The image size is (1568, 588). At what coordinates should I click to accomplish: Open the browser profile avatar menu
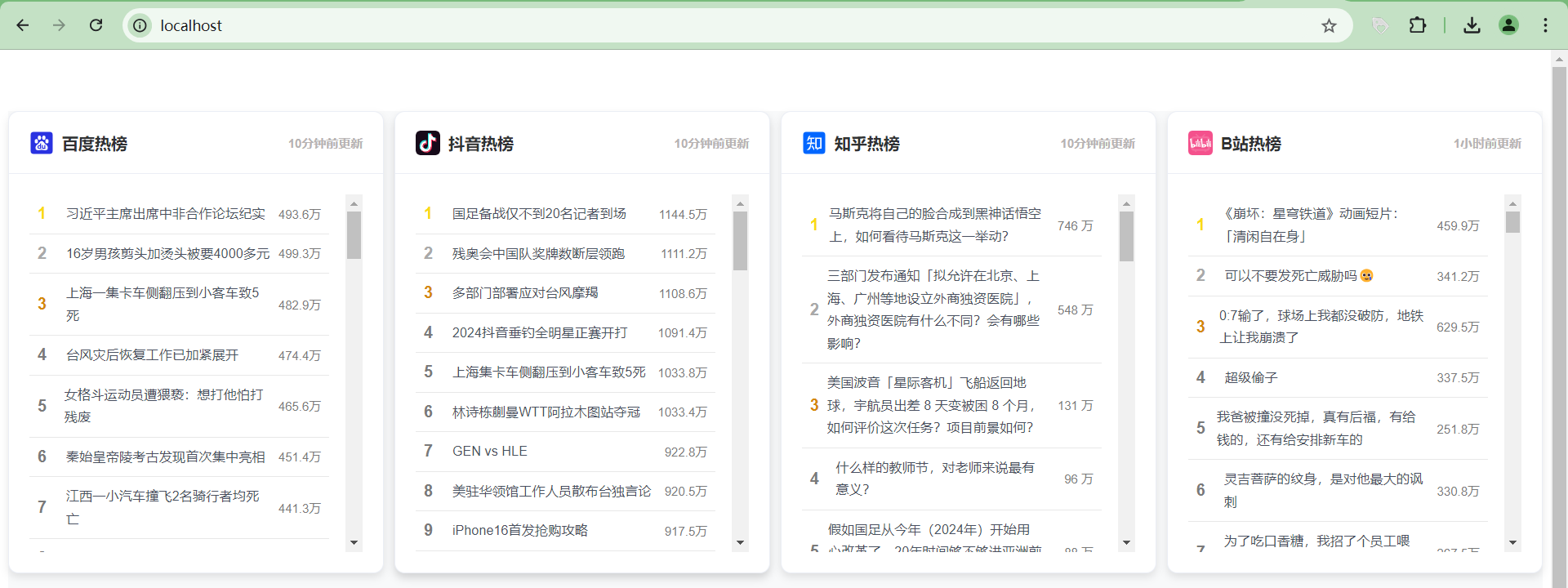(x=1508, y=25)
